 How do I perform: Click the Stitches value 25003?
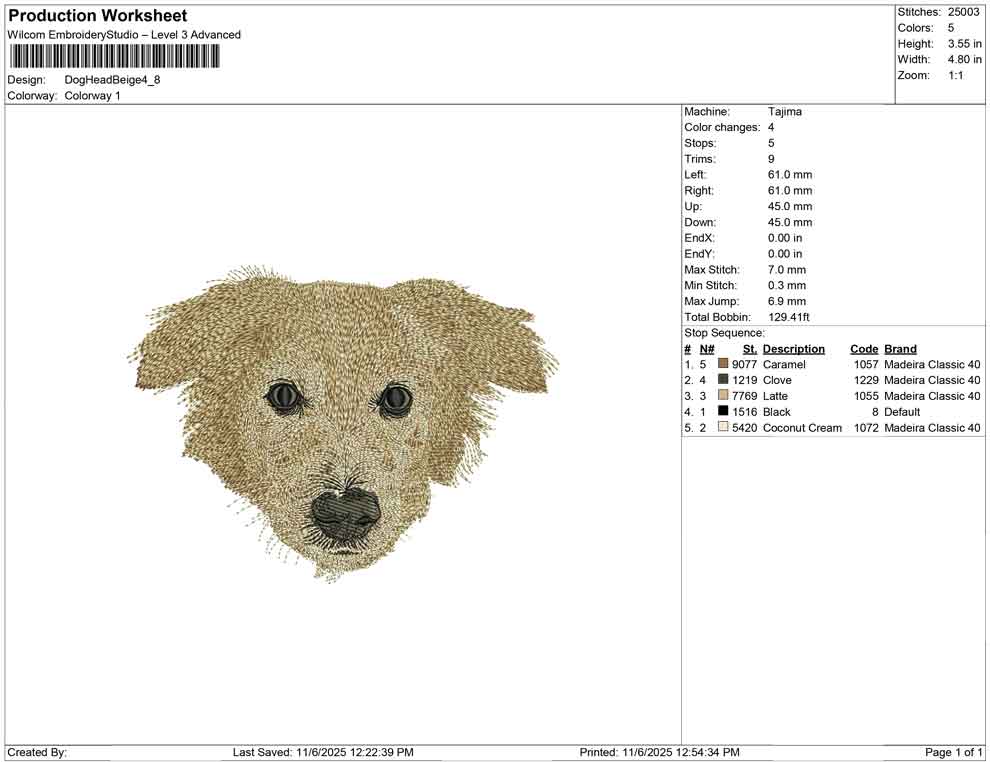pos(964,12)
